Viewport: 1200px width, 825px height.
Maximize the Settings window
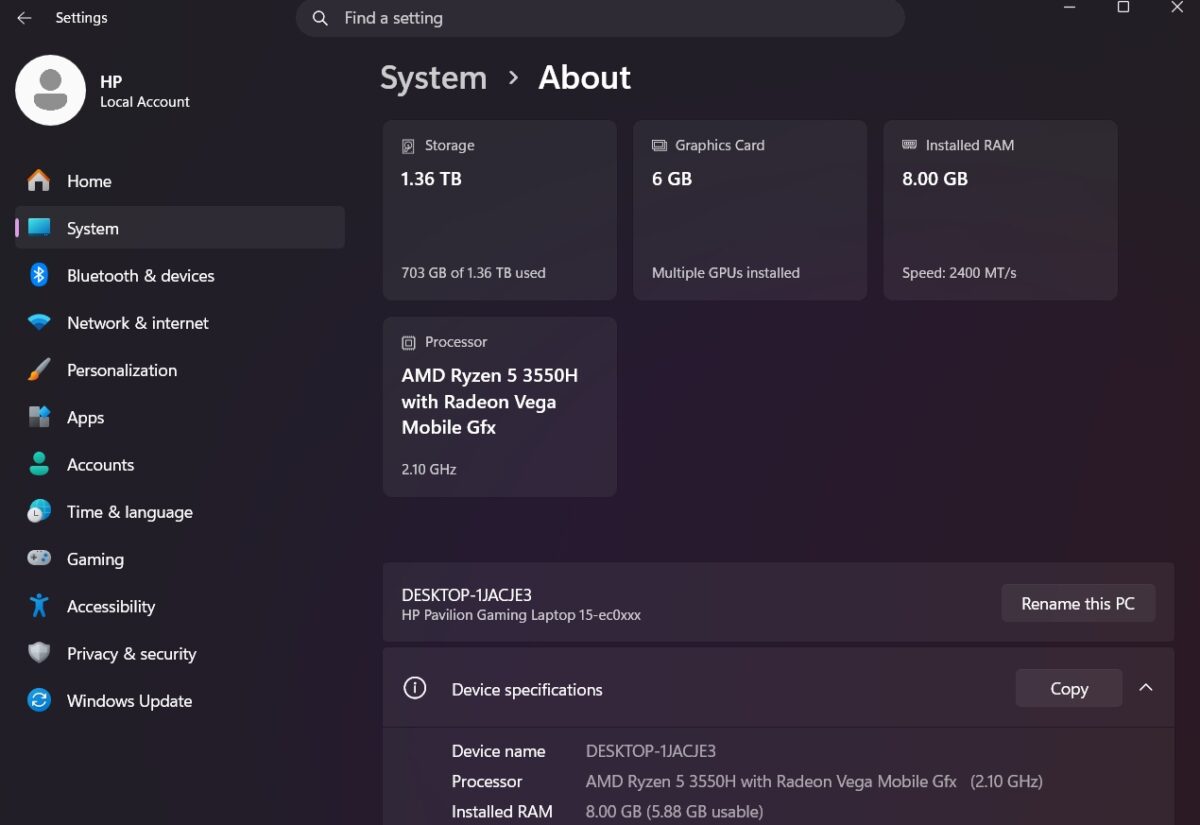(x=1123, y=8)
